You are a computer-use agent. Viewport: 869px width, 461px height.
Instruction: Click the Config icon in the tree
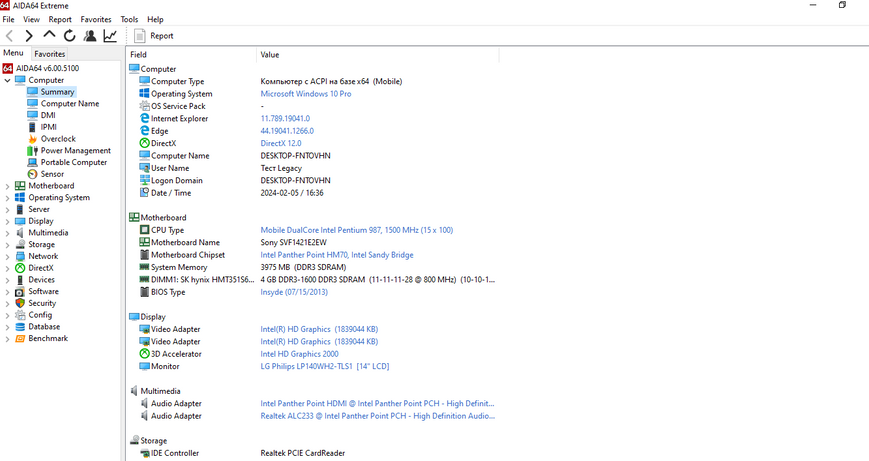point(20,315)
